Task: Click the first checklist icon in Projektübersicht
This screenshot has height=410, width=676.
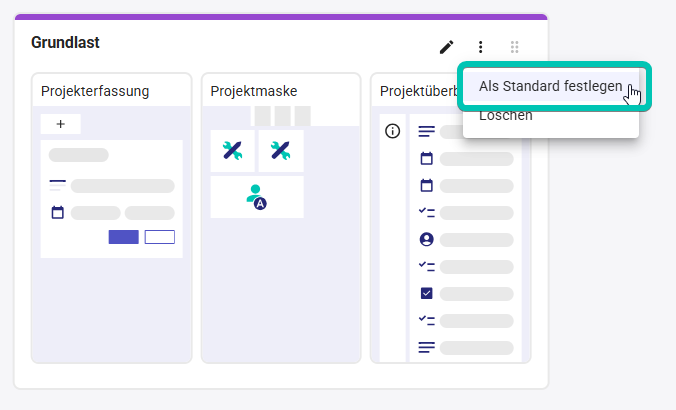Action: coord(427,212)
